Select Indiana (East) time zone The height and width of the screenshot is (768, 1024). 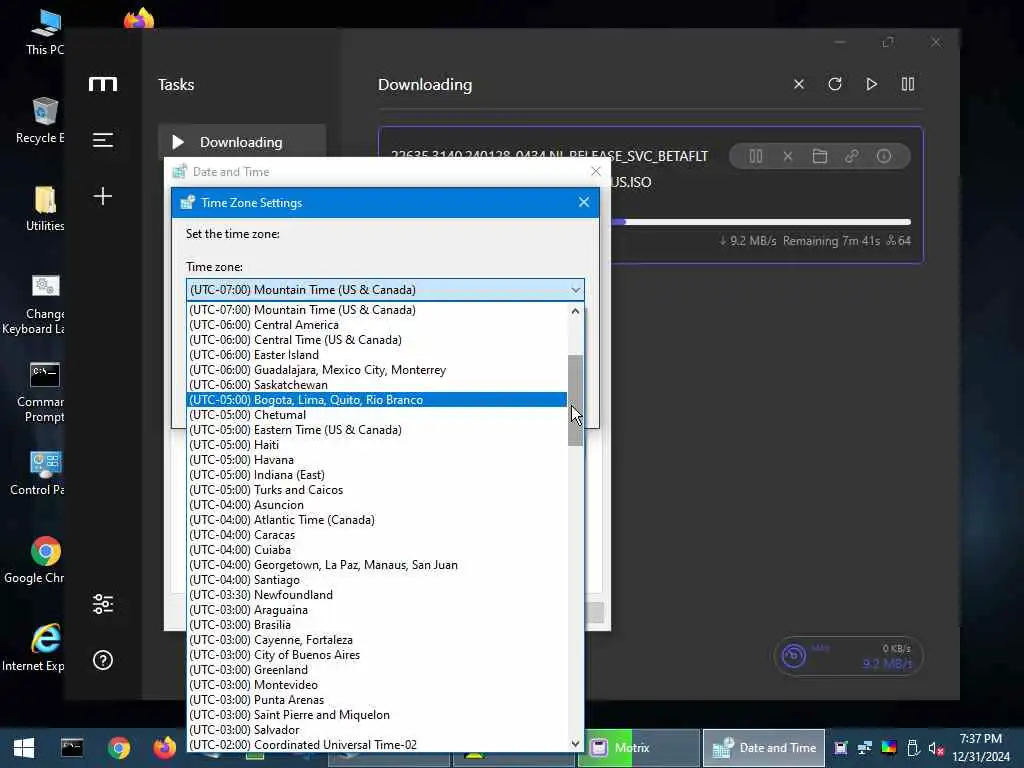pyautogui.click(x=377, y=475)
